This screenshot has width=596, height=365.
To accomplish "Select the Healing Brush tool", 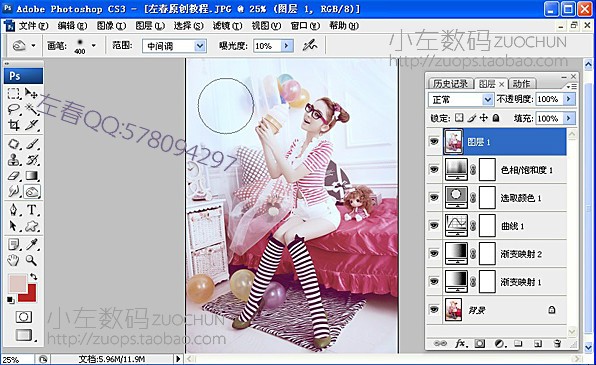I will (14, 144).
